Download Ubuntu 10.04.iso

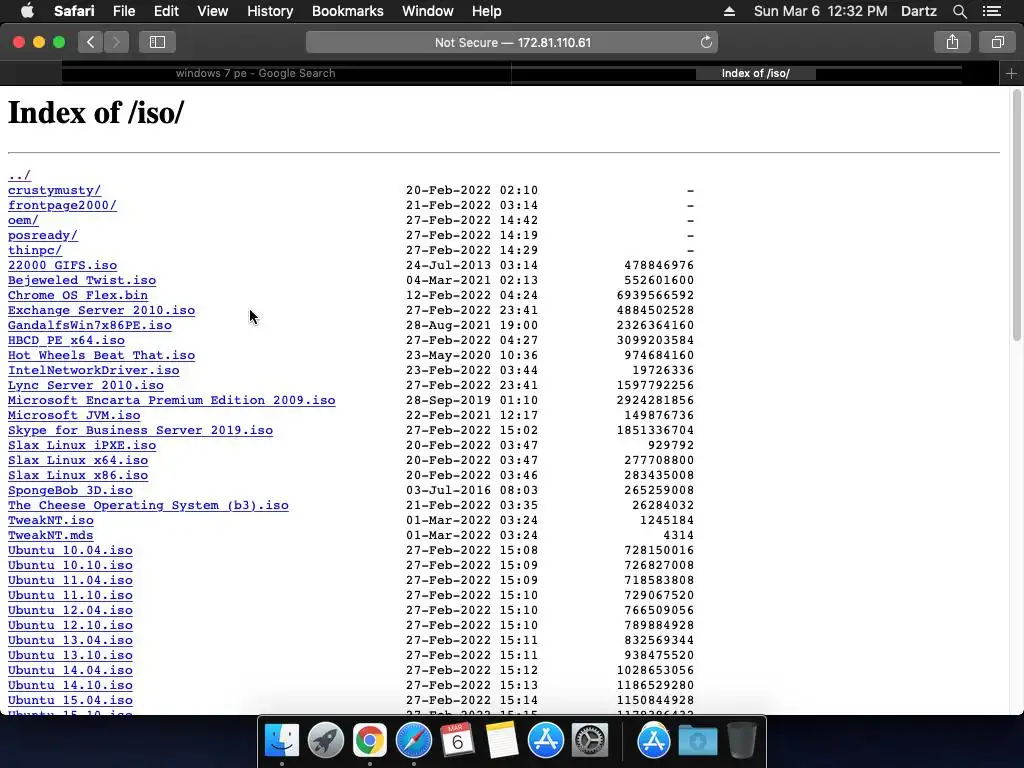(70, 551)
